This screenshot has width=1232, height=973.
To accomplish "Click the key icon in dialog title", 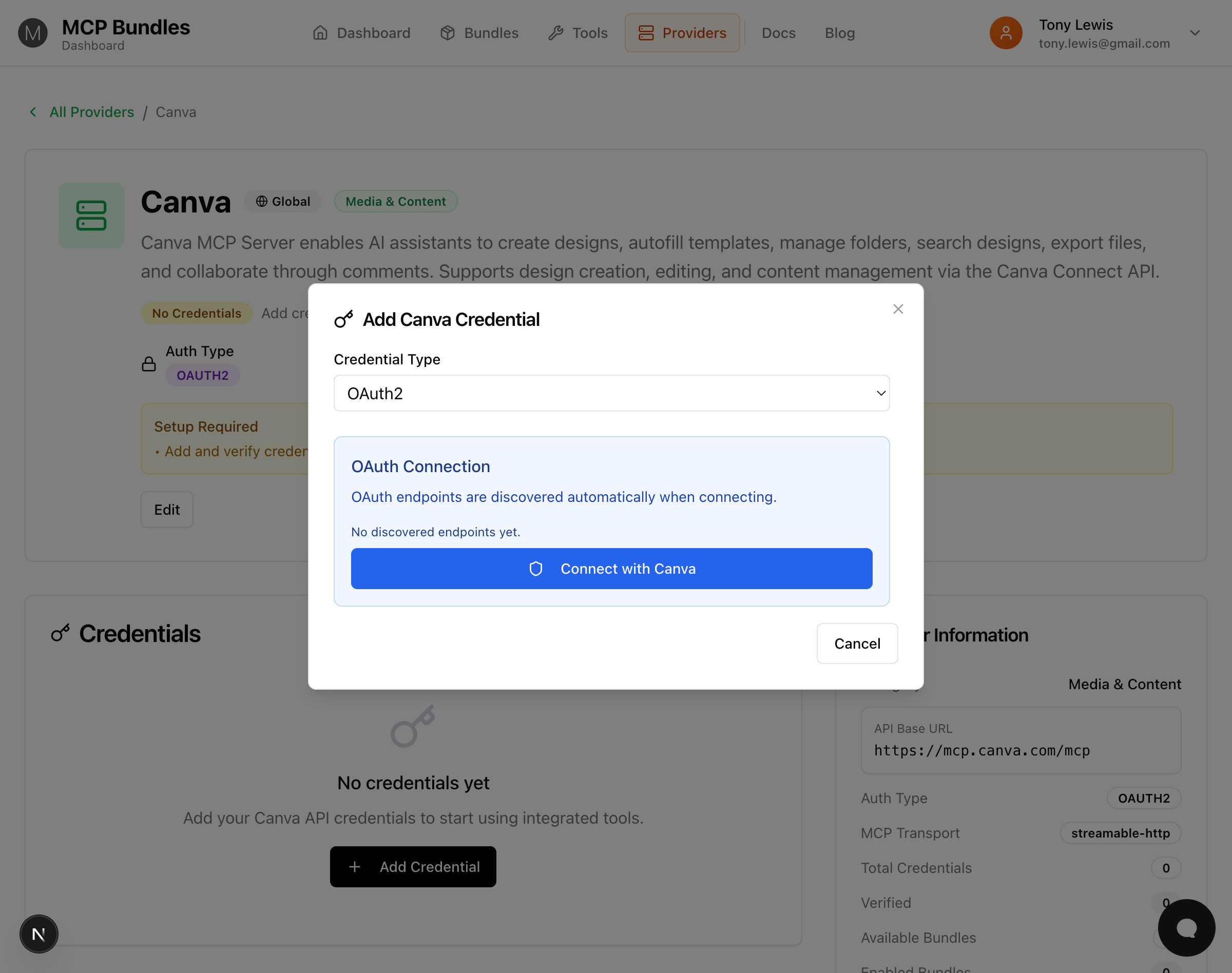I will (343, 319).
